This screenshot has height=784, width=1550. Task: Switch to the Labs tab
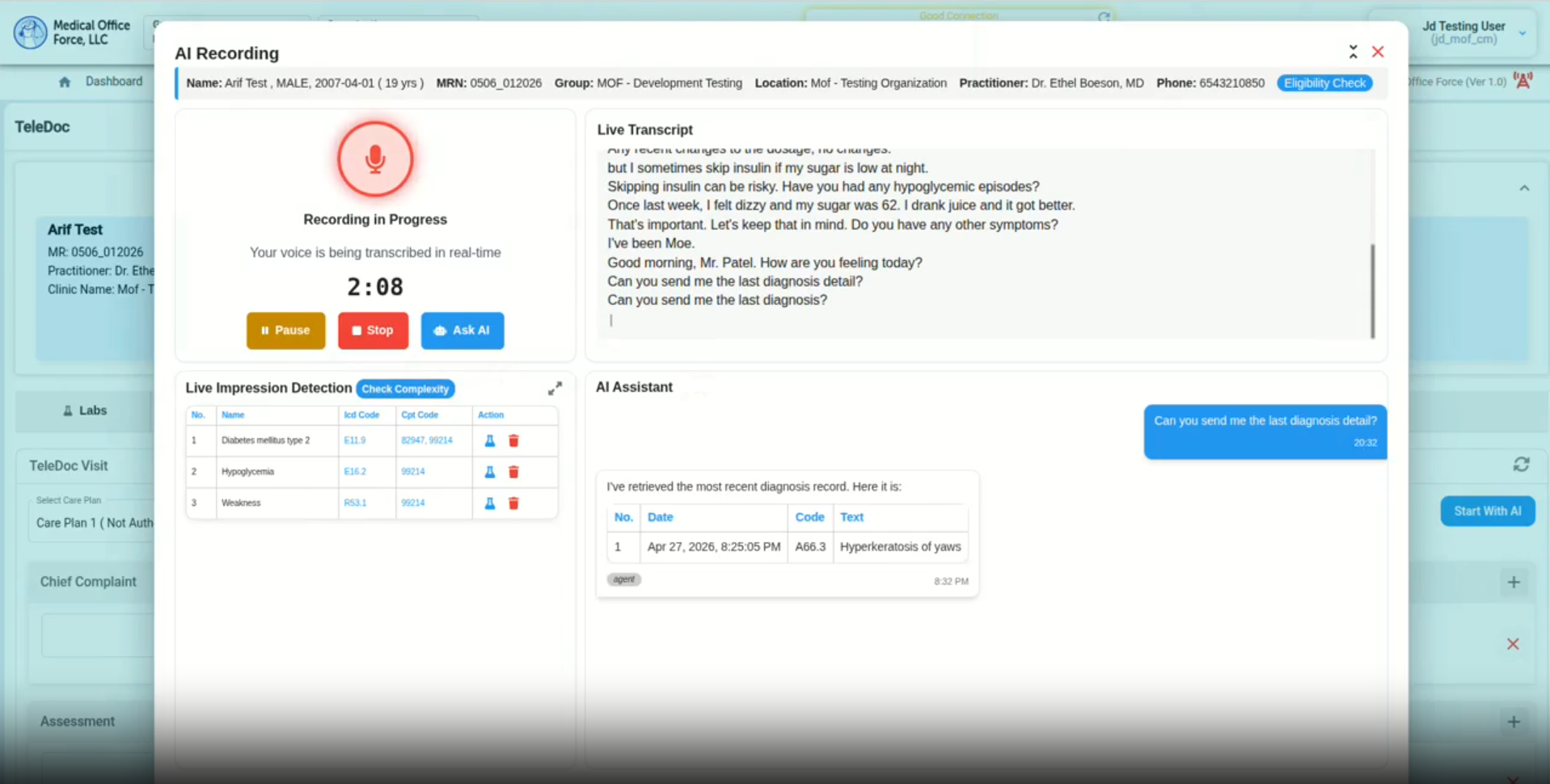coord(85,411)
